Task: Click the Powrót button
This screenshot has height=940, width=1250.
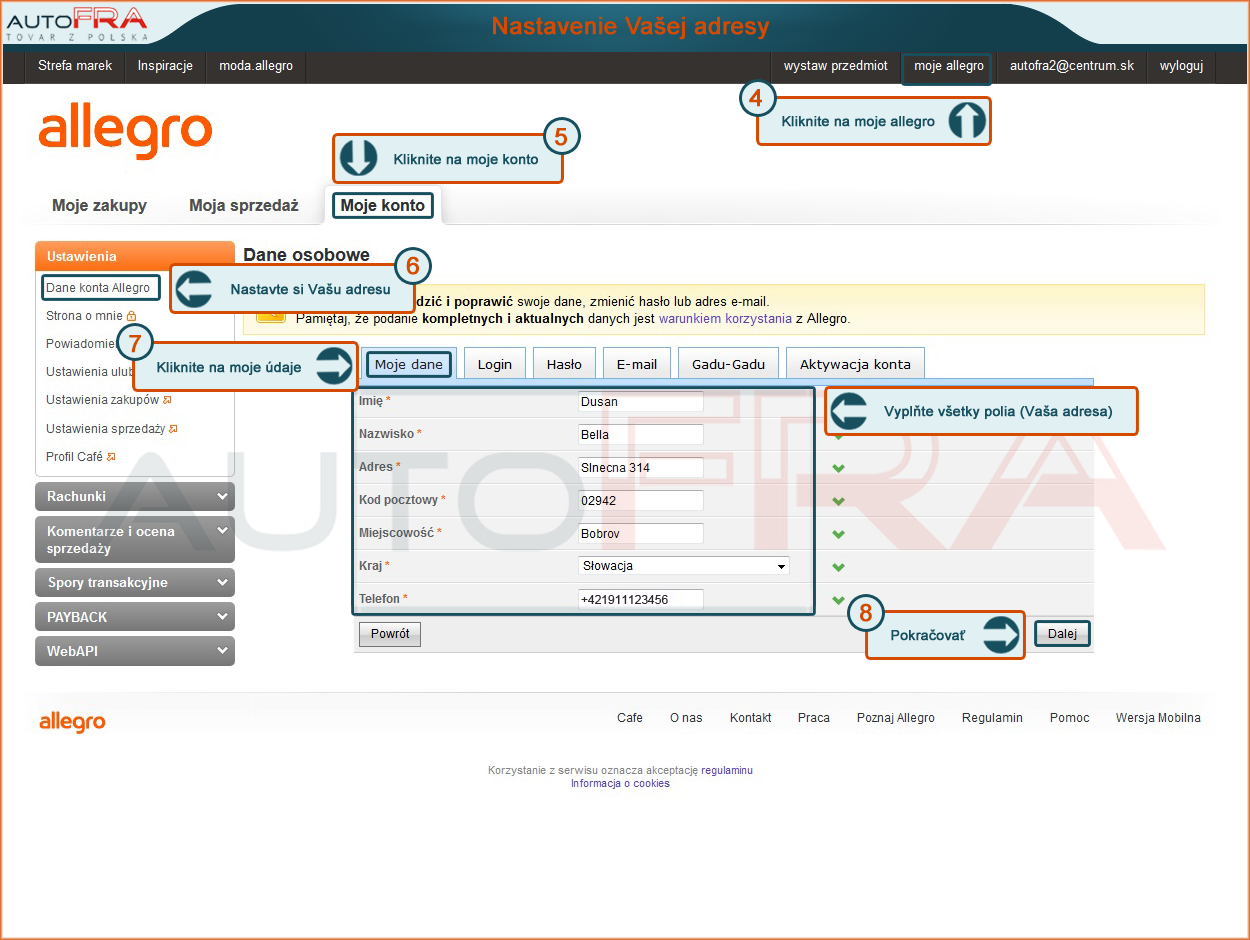Action: tap(390, 634)
